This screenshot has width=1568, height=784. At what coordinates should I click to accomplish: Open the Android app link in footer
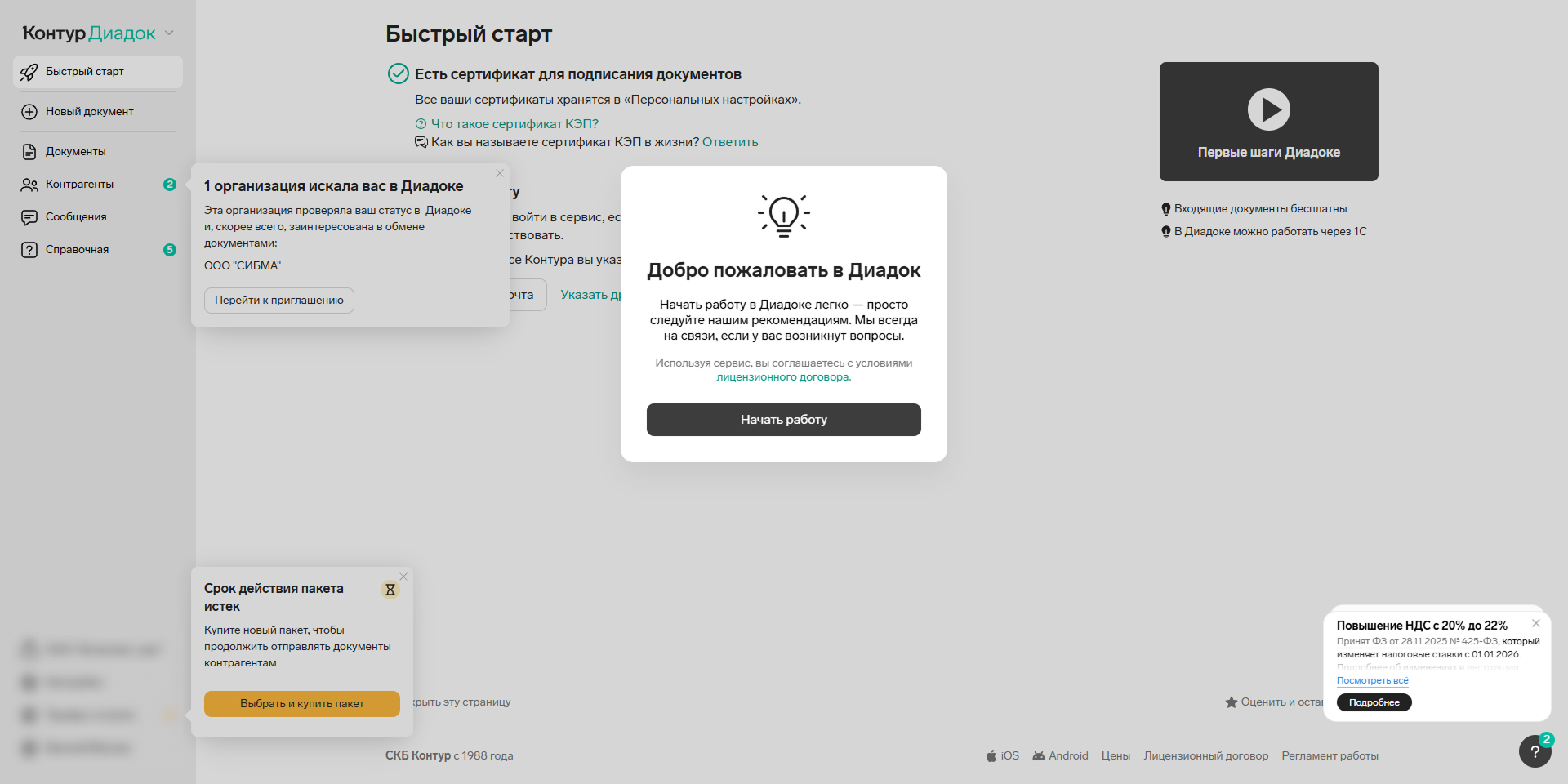1060,756
